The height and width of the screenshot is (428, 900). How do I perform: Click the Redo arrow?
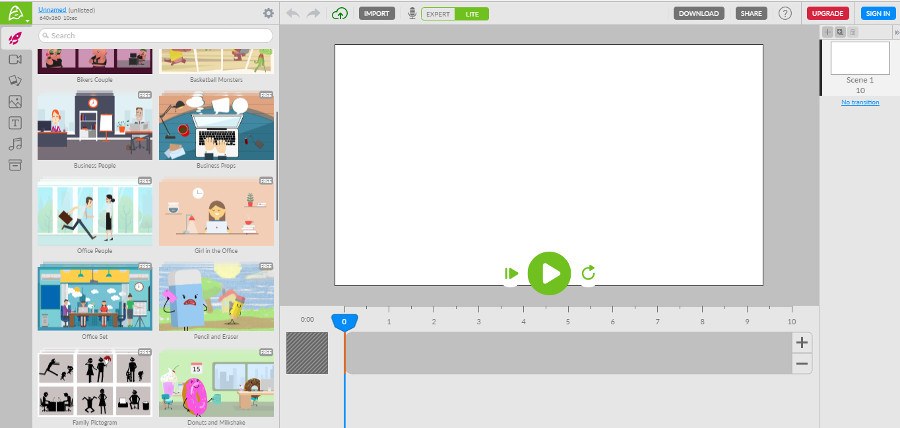point(313,13)
